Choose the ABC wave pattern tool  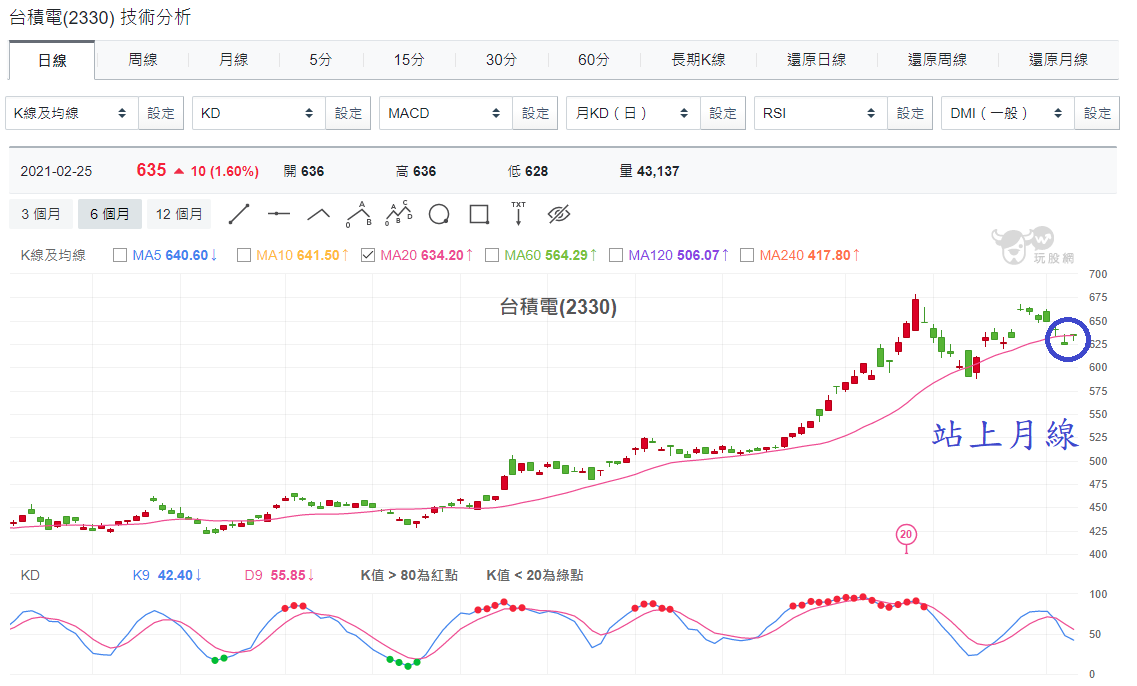tap(358, 214)
